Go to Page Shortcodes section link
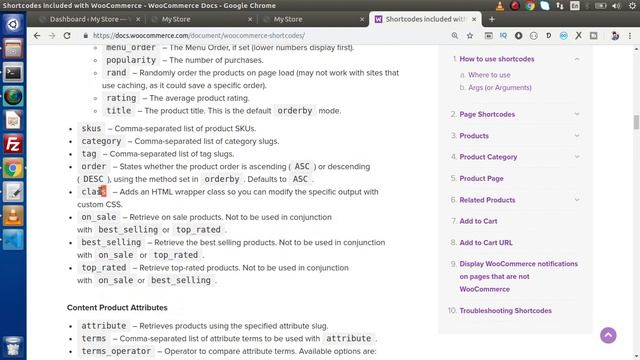The image size is (640, 360). click(487, 114)
